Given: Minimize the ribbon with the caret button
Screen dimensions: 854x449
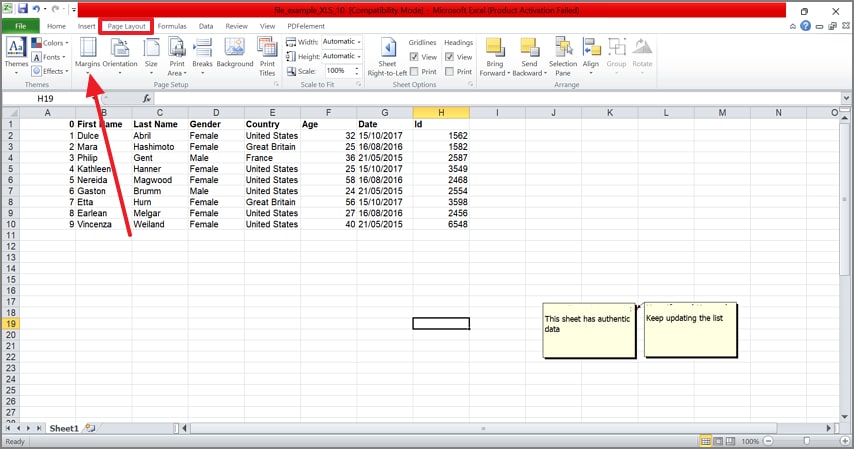Looking at the screenshot, I should [792, 26].
